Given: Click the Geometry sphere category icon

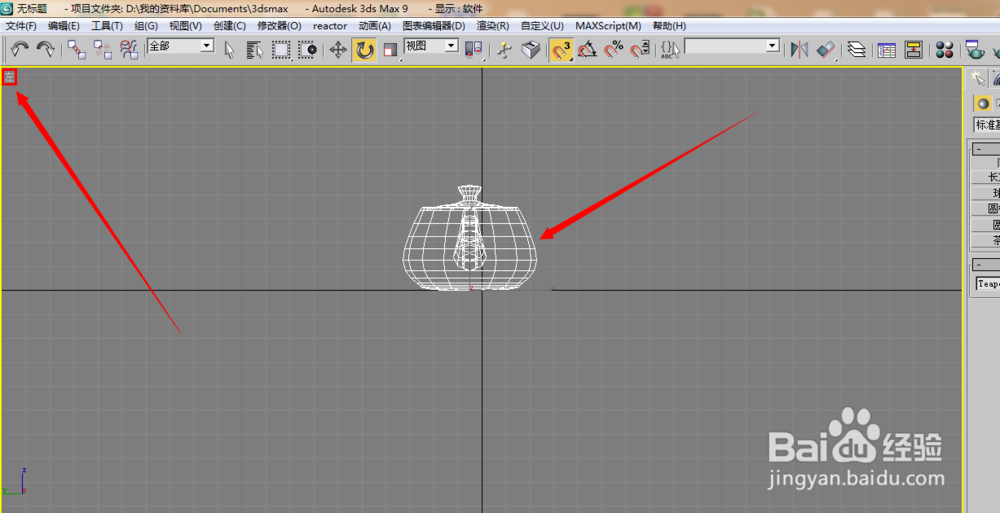Looking at the screenshot, I should [x=983, y=103].
